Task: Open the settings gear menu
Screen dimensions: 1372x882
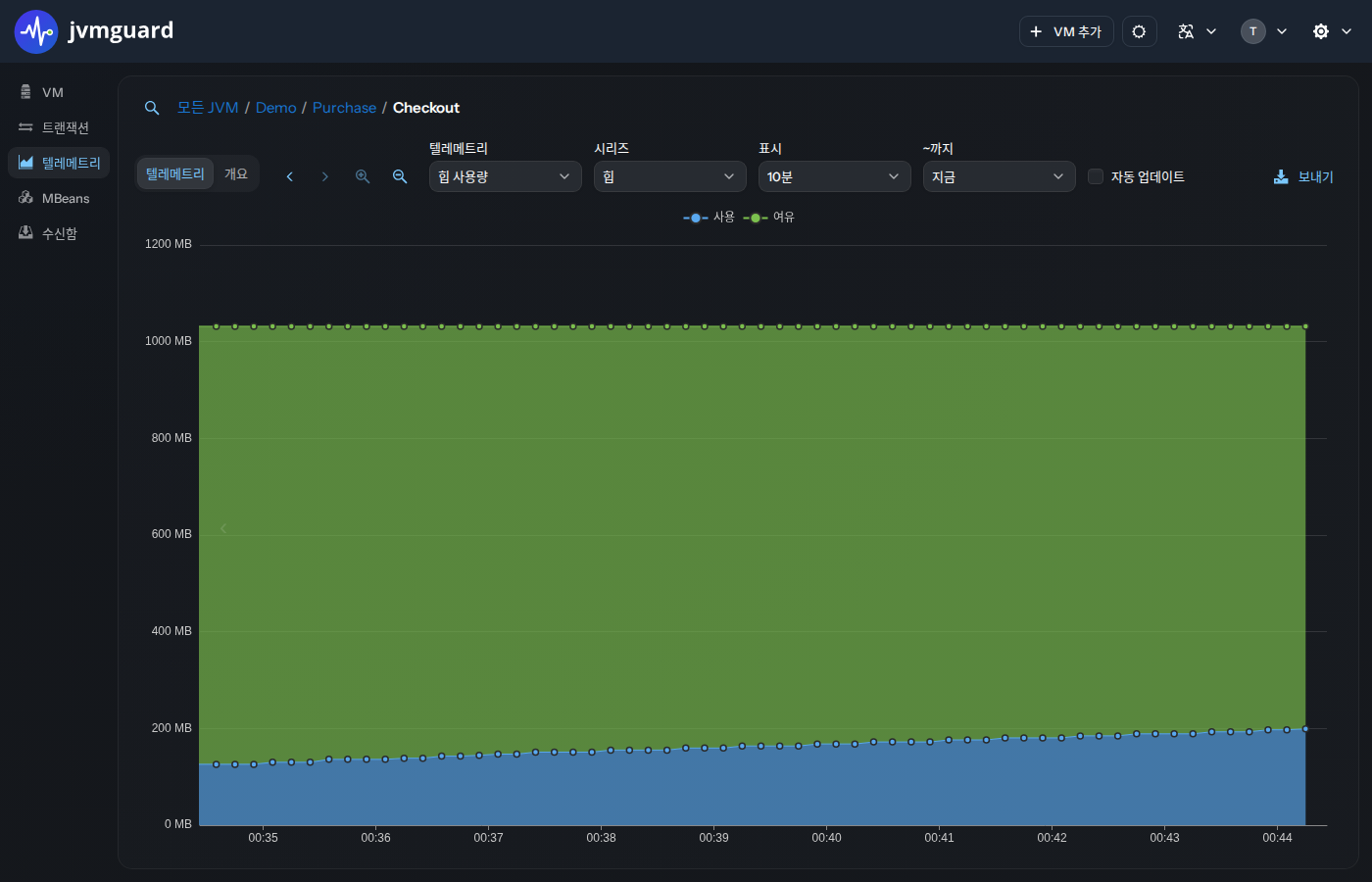Action: coord(1332,31)
